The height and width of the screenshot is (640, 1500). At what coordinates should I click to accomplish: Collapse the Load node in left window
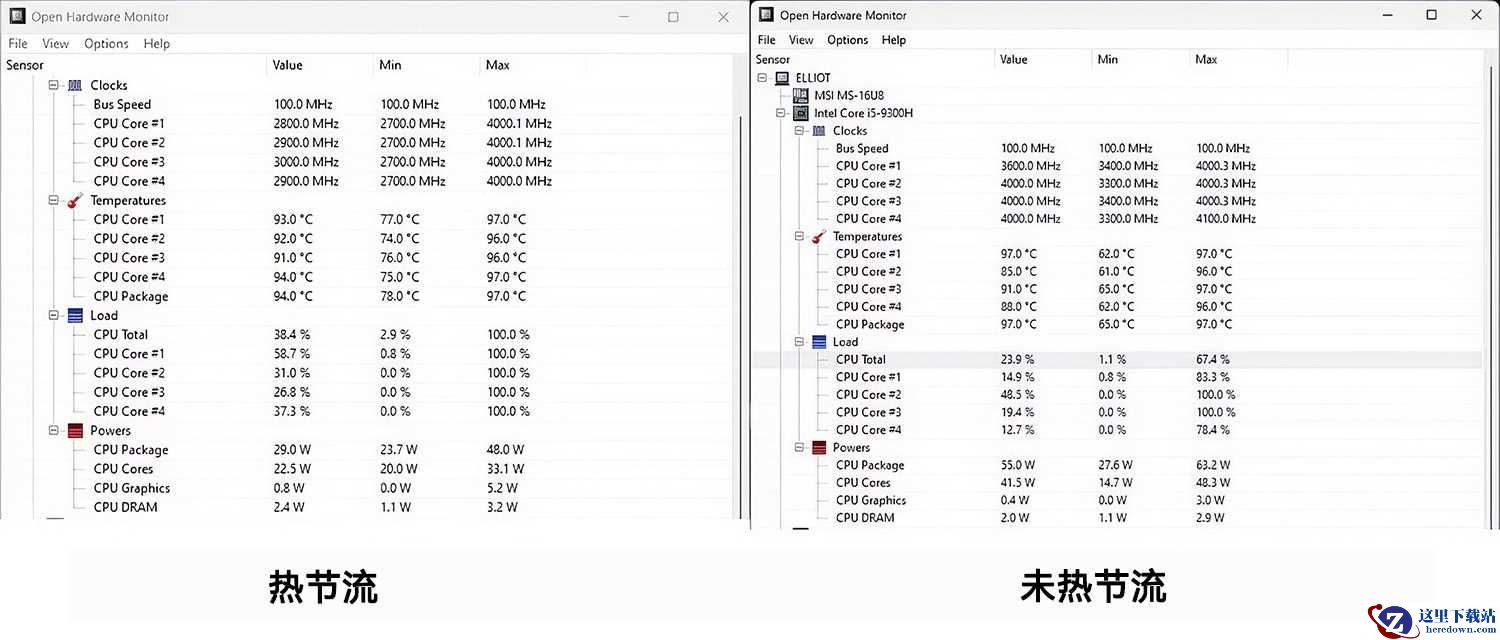[x=53, y=315]
